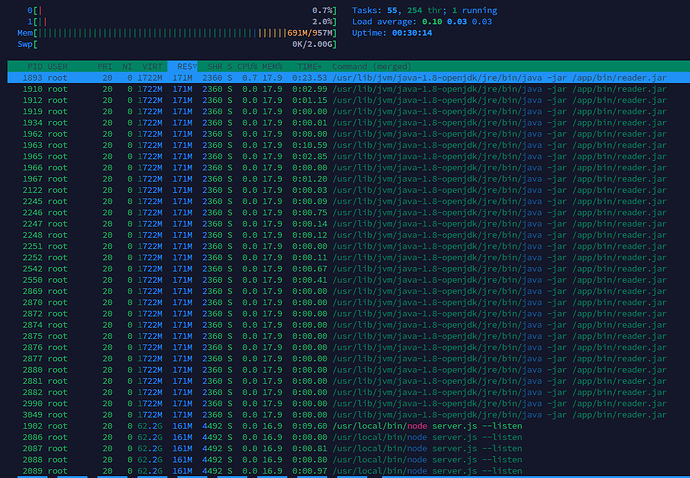Sort by the CPU% column header
The height and width of the screenshot is (478, 690).
pyautogui.click(x=247, y=66)
